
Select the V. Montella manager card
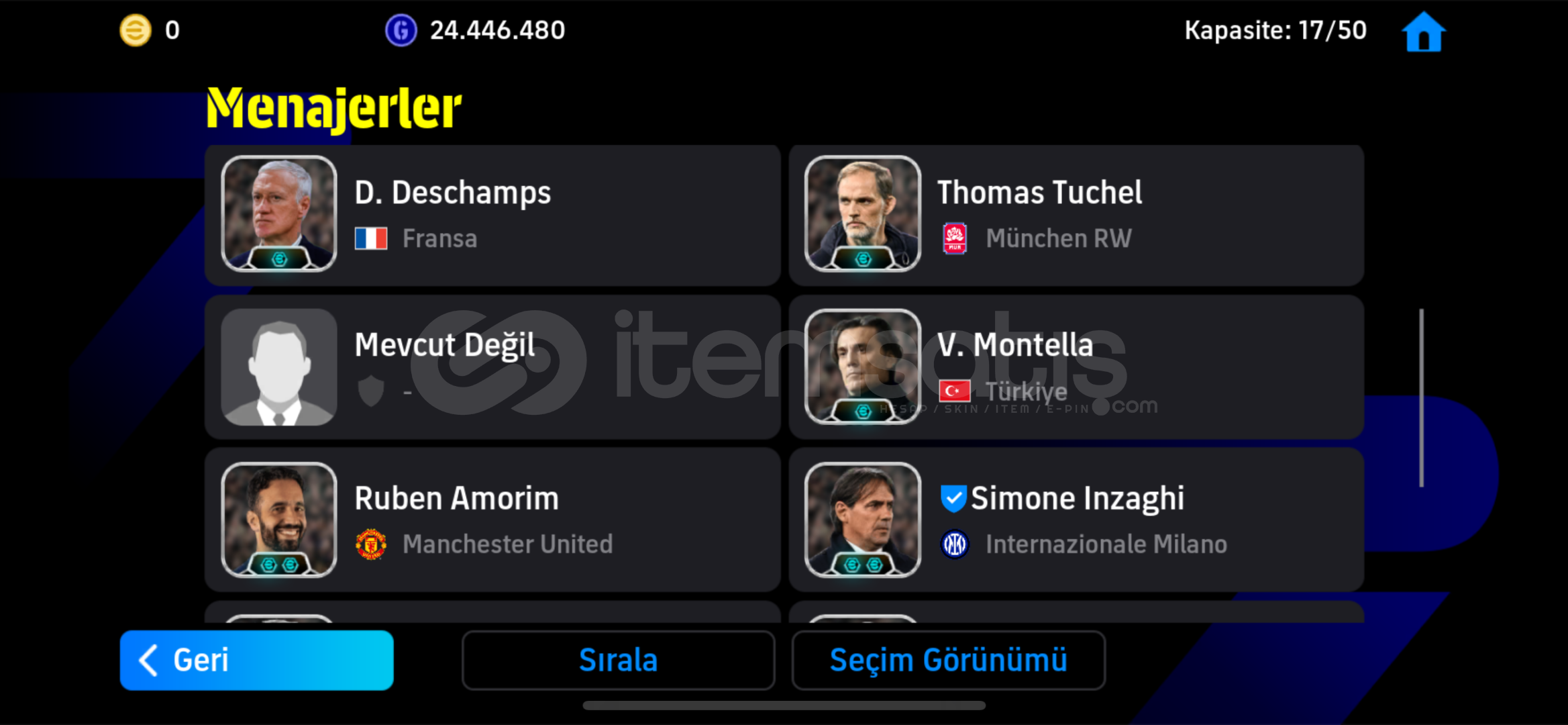tap(1076, 367)
